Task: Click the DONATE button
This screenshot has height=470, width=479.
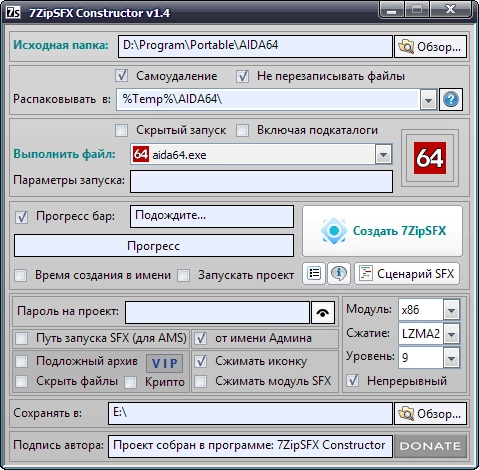Action: 430,446
